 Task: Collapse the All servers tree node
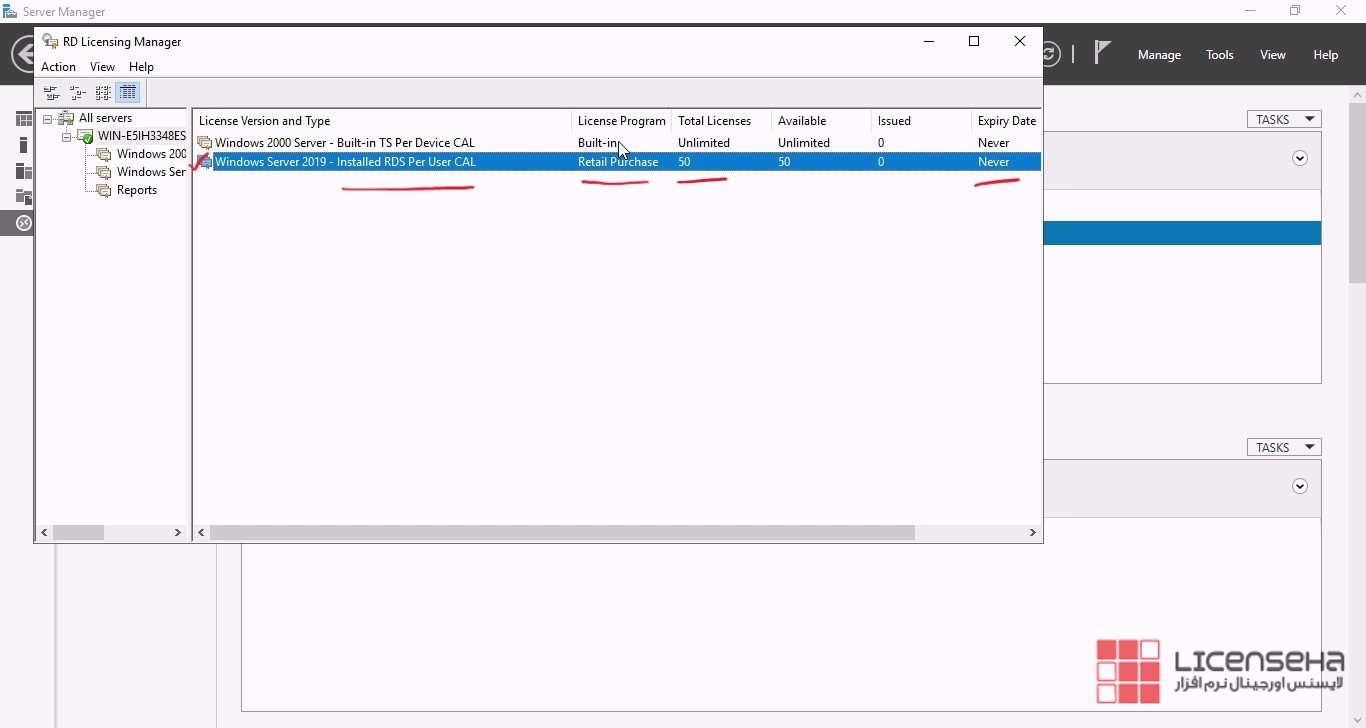47,119
